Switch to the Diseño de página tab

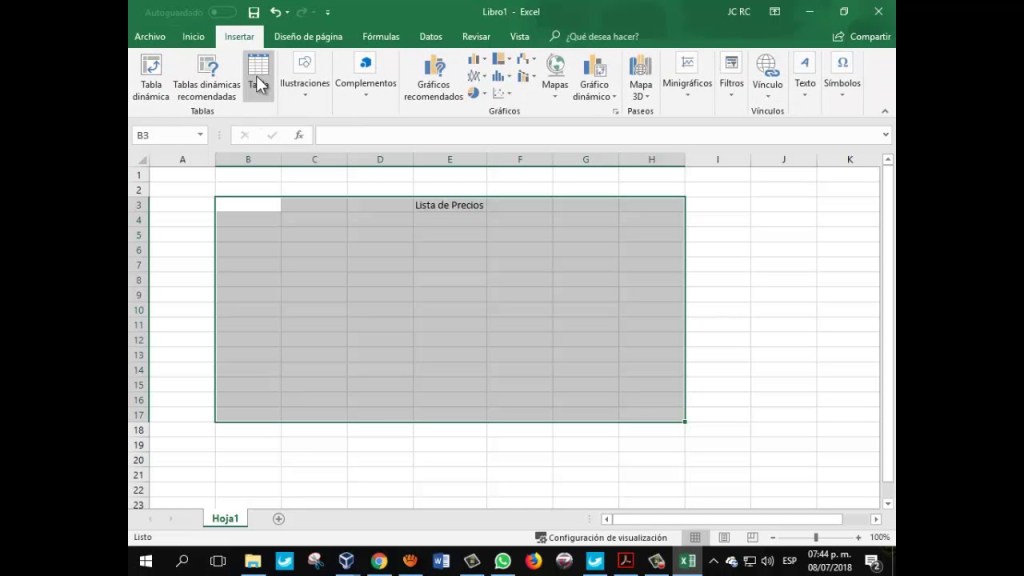[x=308, y=37]
